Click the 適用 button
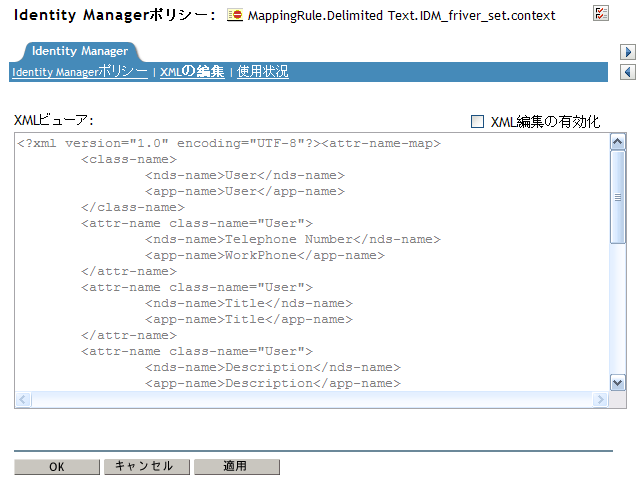The width and height of the screenshot is (640, 484). [x=237, y=467]
